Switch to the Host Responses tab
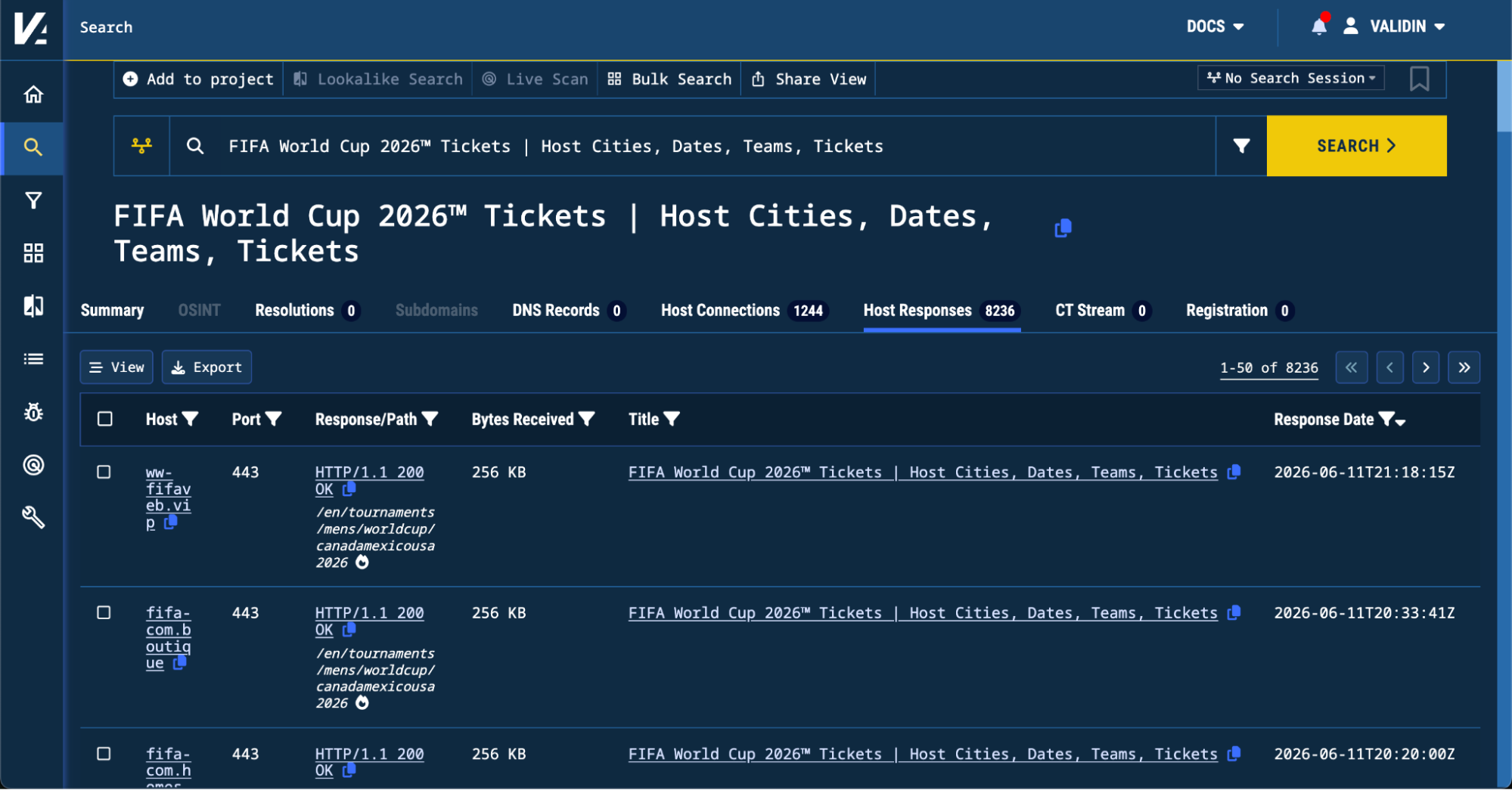 coord(942,311)
